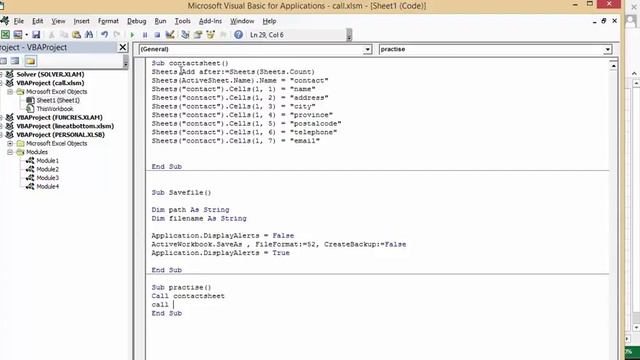Select the Solver (SOLVER.XLAM) project
This screenshot has width=640, height=360.
[50, 74]
